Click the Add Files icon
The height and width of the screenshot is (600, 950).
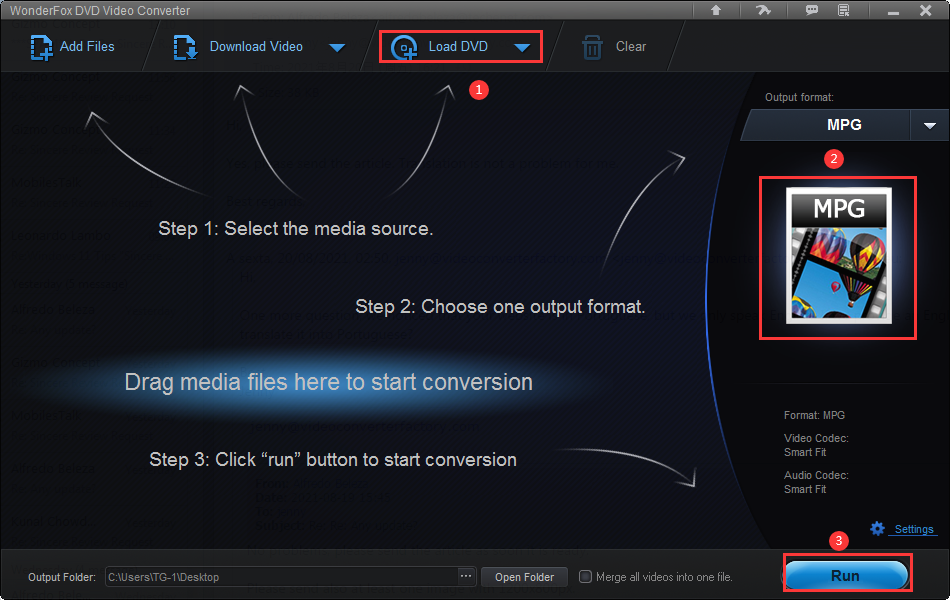tap(41, 47)
